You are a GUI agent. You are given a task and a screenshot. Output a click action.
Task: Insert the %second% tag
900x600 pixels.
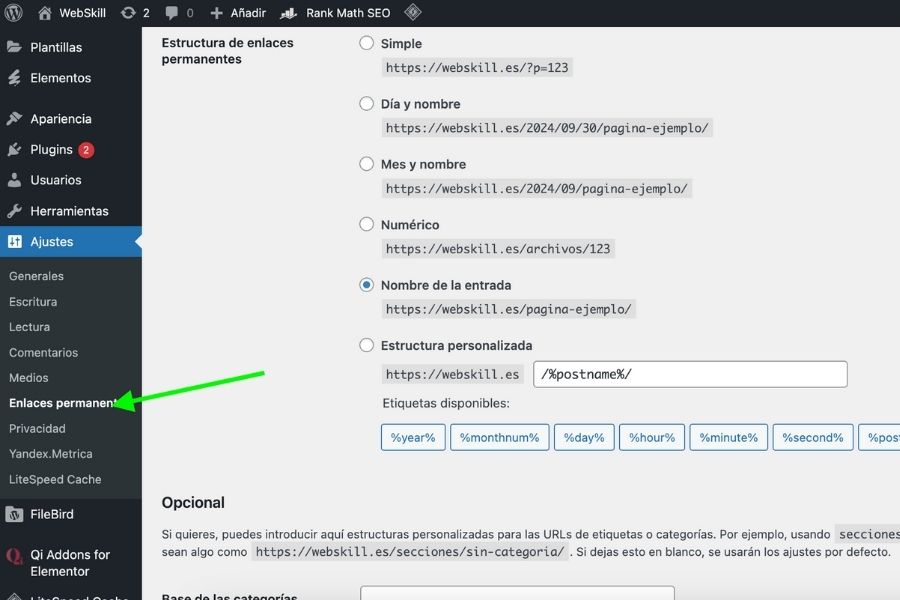pos(813,438)
